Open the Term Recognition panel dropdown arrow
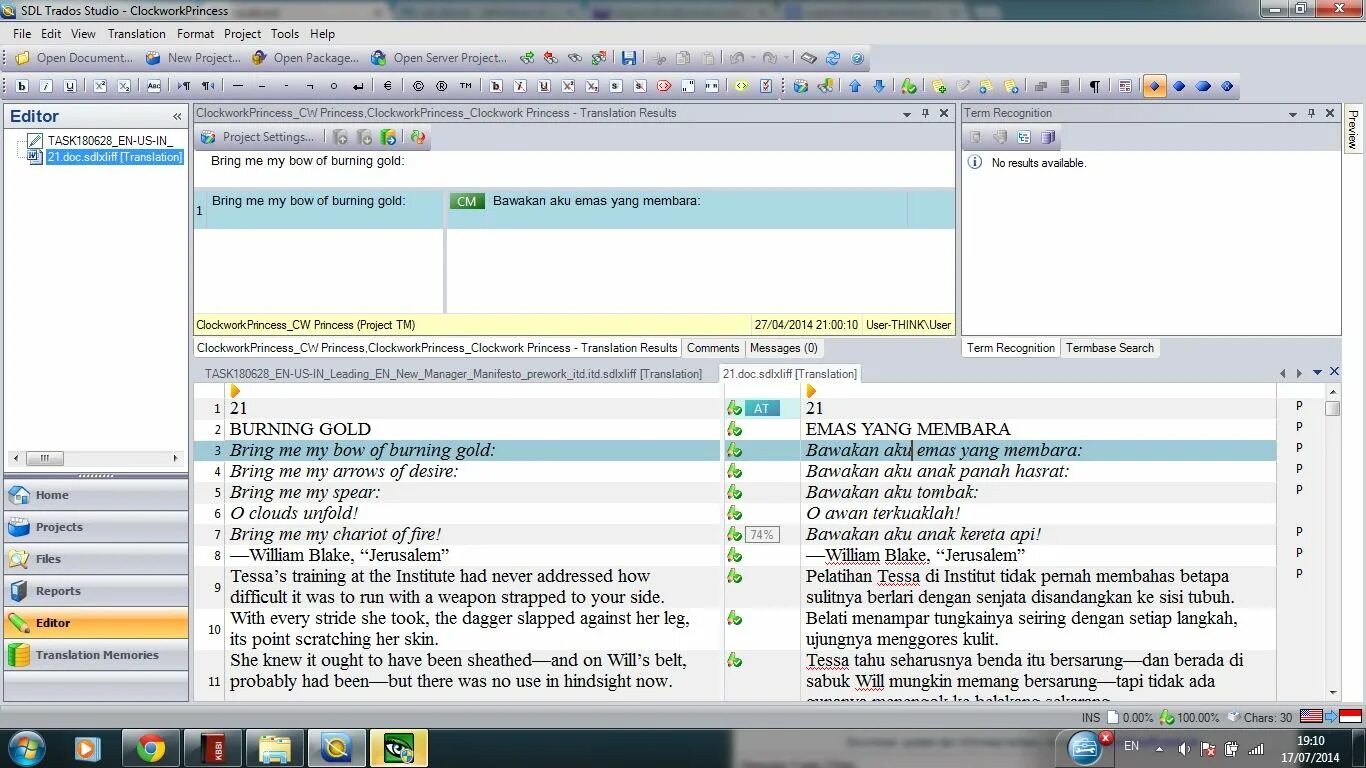 click(1292, 113)
